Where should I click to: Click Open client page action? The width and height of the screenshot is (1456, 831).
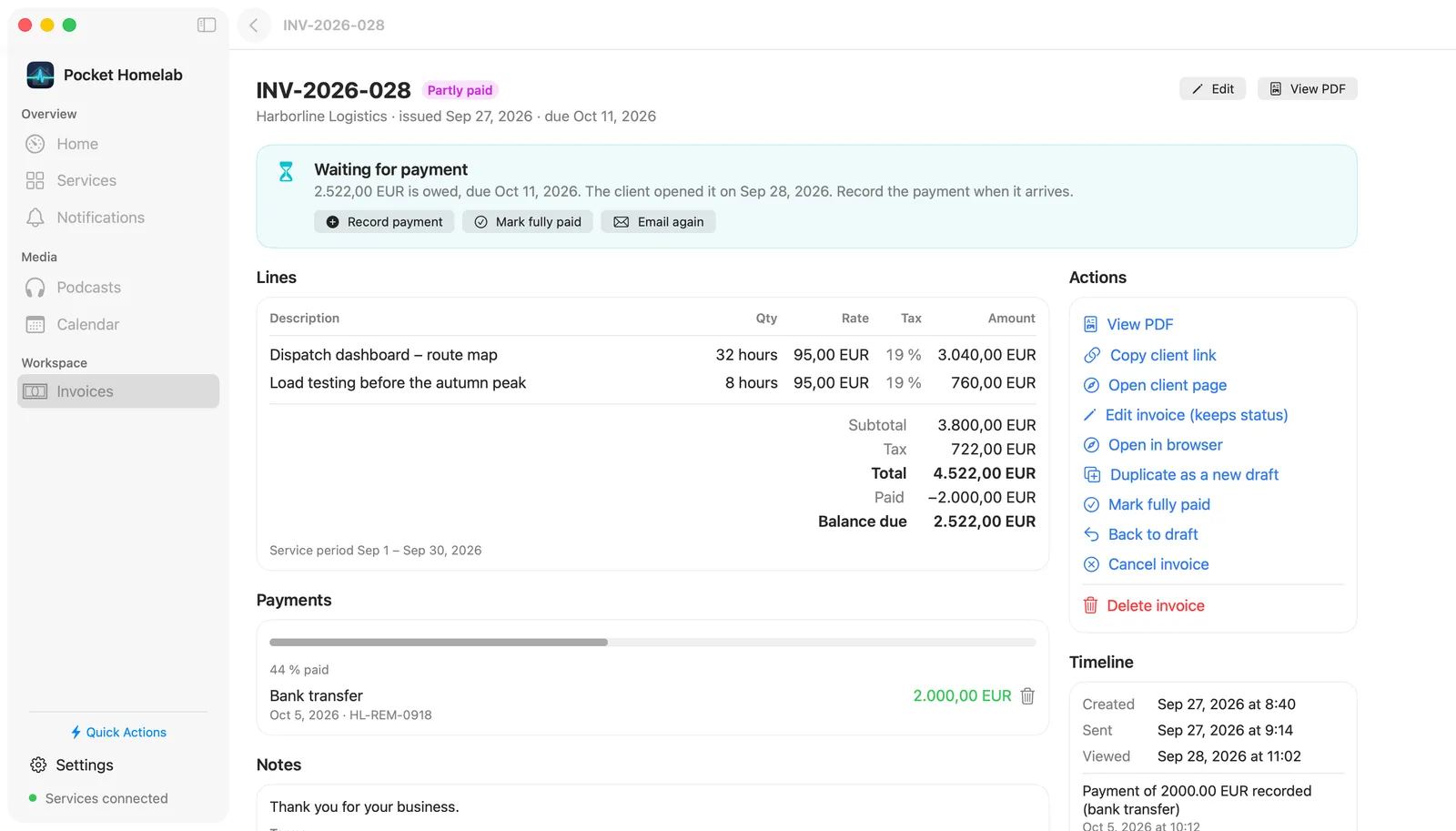click(1155, 385)
